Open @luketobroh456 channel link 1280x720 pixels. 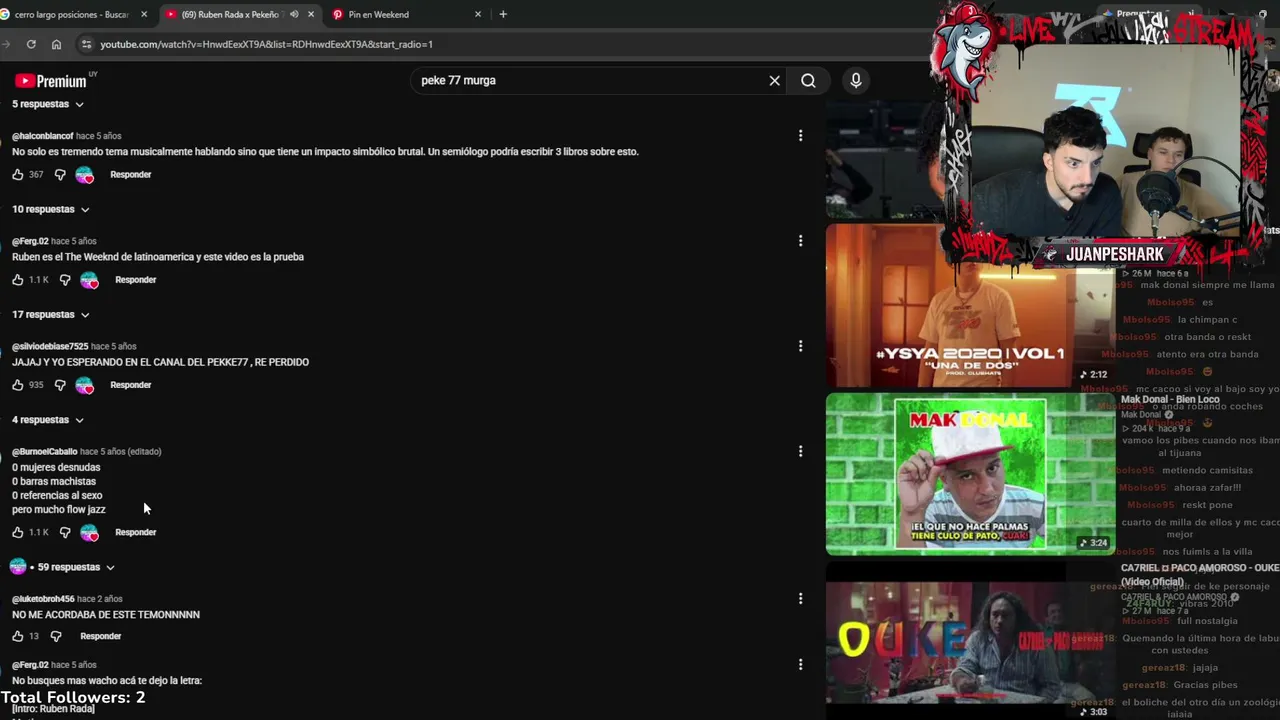(43, 599)
